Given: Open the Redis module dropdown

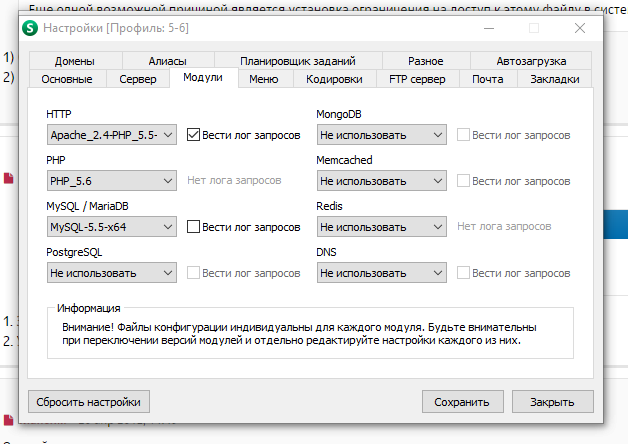Looking at the screenshot, I should point(382,227).
